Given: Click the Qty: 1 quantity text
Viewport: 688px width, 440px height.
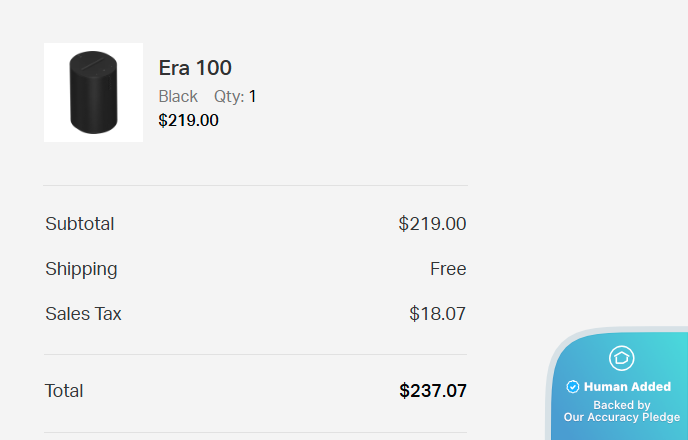Looking at the screenshot, I should click(235, 97).
